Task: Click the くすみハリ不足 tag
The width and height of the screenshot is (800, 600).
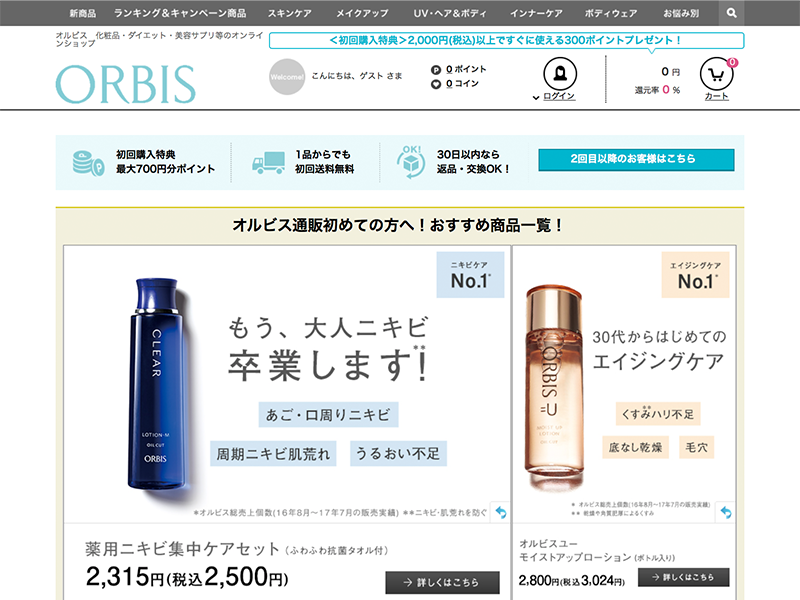Action: pyautogui.click(x=658, y=414)
